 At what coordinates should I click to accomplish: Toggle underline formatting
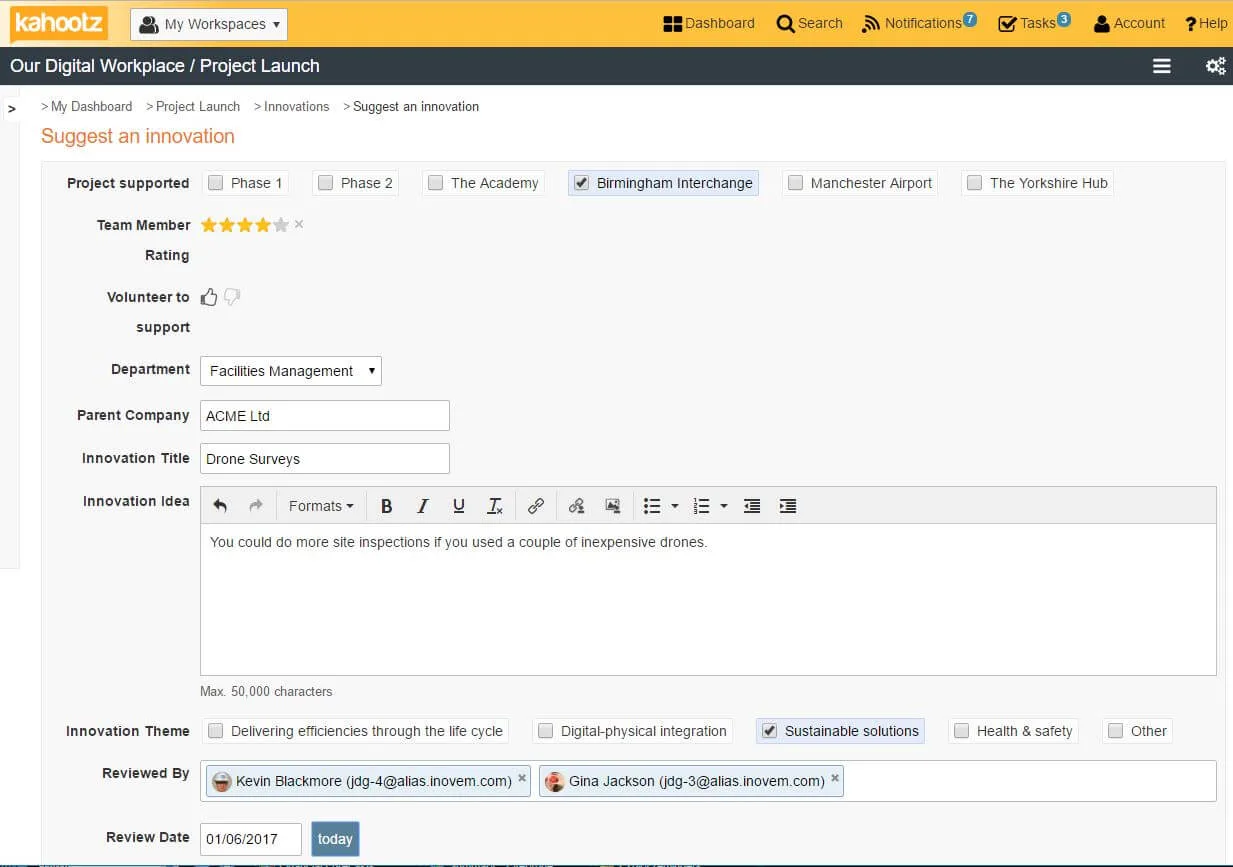click(x=459, y=506)
